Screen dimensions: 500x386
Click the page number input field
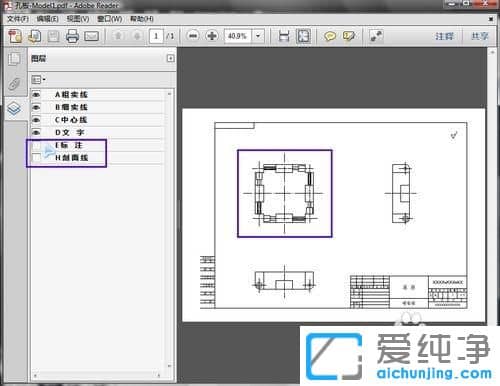click(x=156, y=36)
